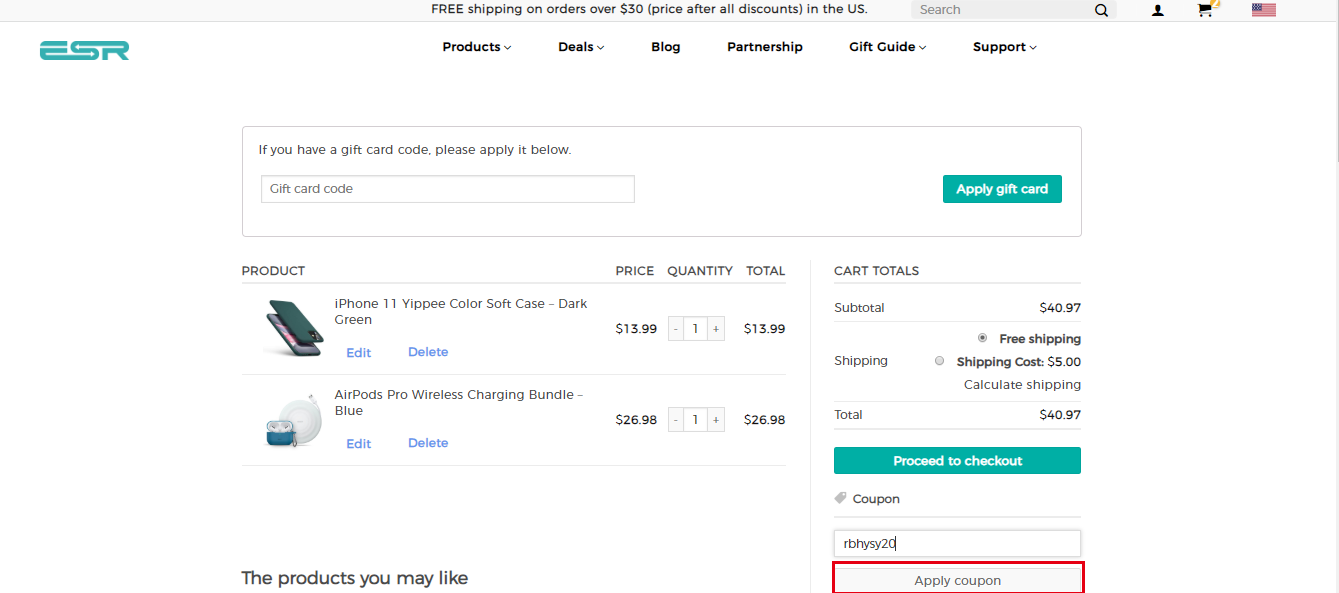Expand the Gift Guide menu
This screenshot has width=1339, height=593.
[x=888, y=47]
